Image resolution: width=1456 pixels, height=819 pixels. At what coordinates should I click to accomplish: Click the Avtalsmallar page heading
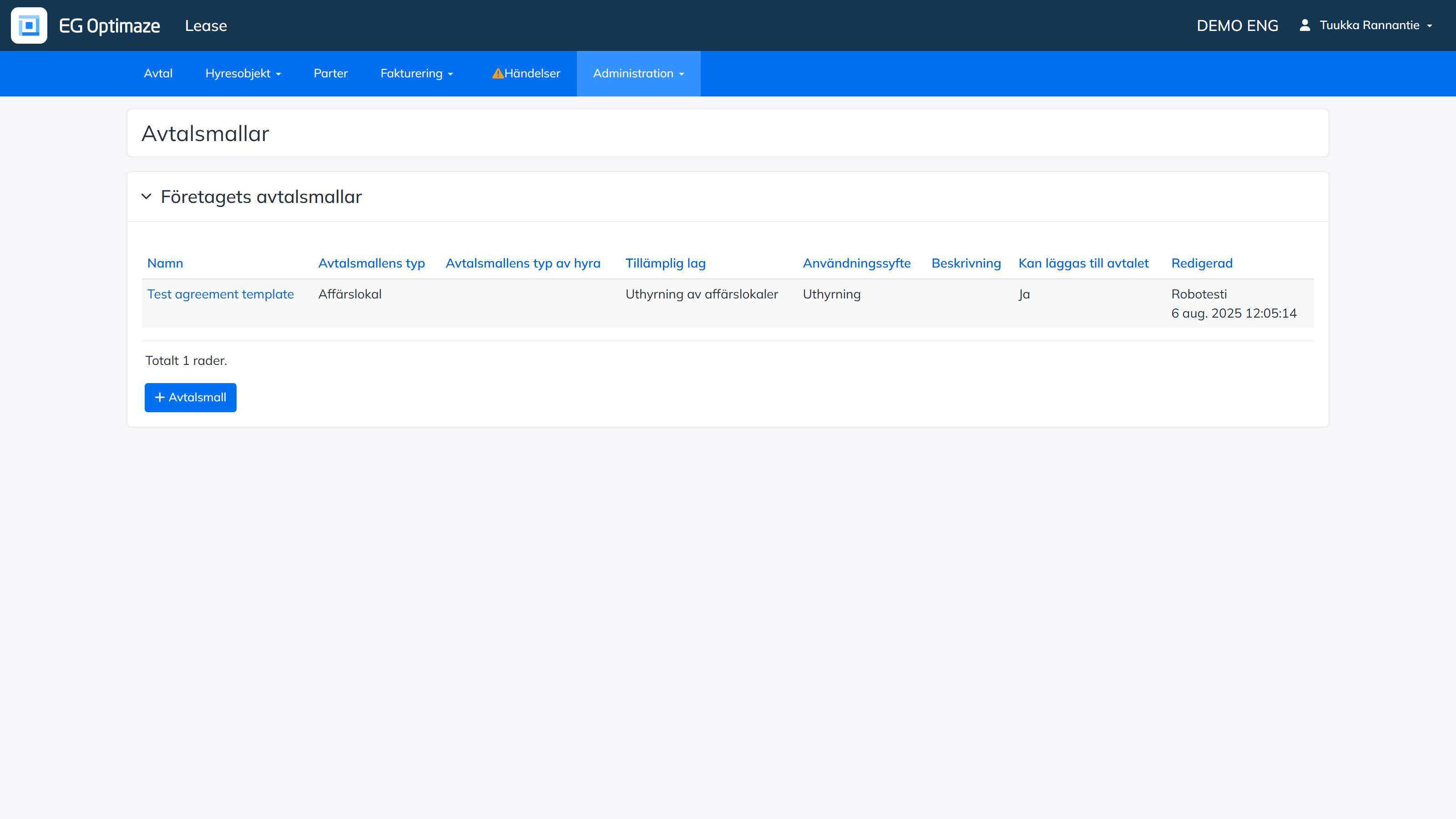[205, 133]
